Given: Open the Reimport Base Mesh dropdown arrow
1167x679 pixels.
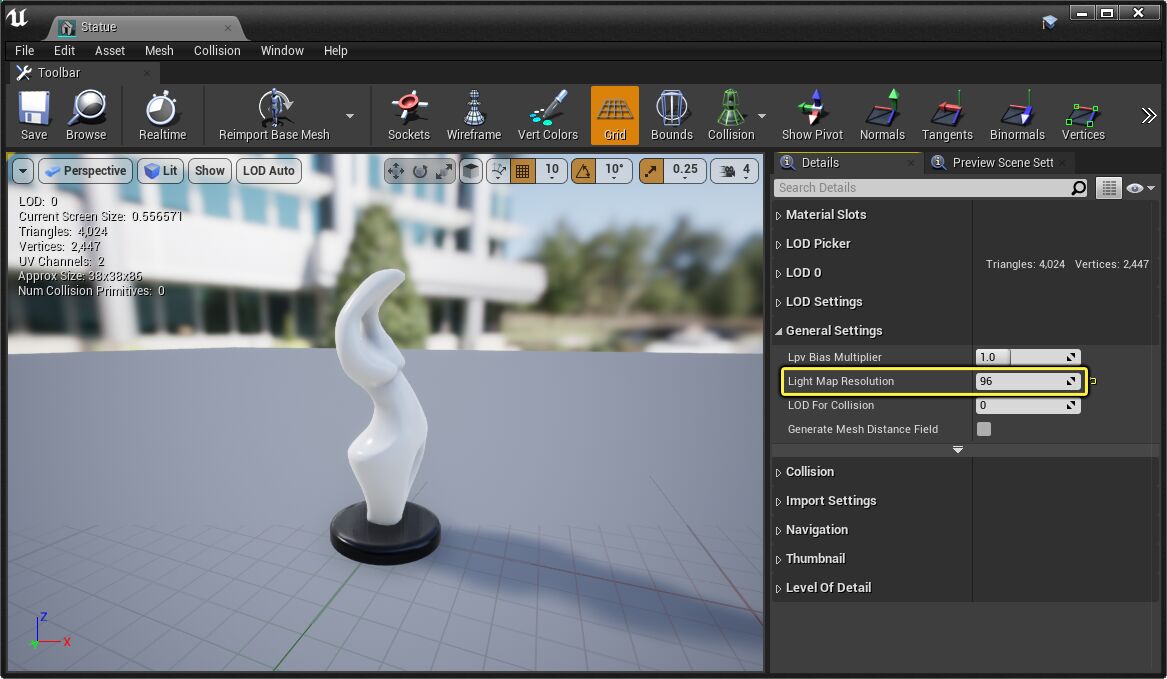Looking at the screenshot, I should coord(350,116).
